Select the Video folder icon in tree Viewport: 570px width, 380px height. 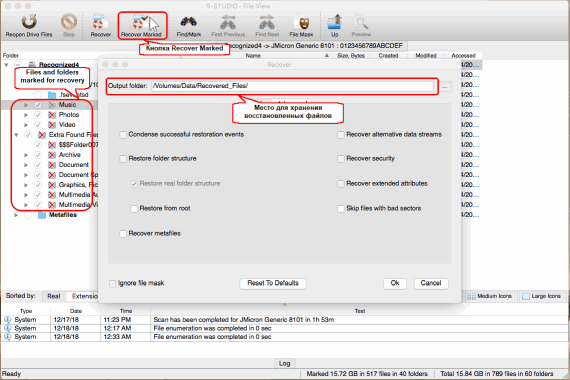(x=52, y=125)
